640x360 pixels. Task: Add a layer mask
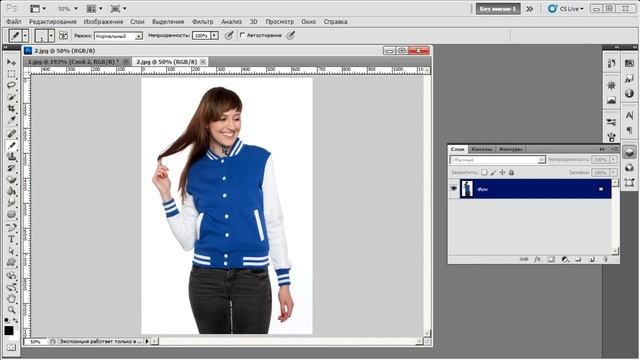point(551,259)
